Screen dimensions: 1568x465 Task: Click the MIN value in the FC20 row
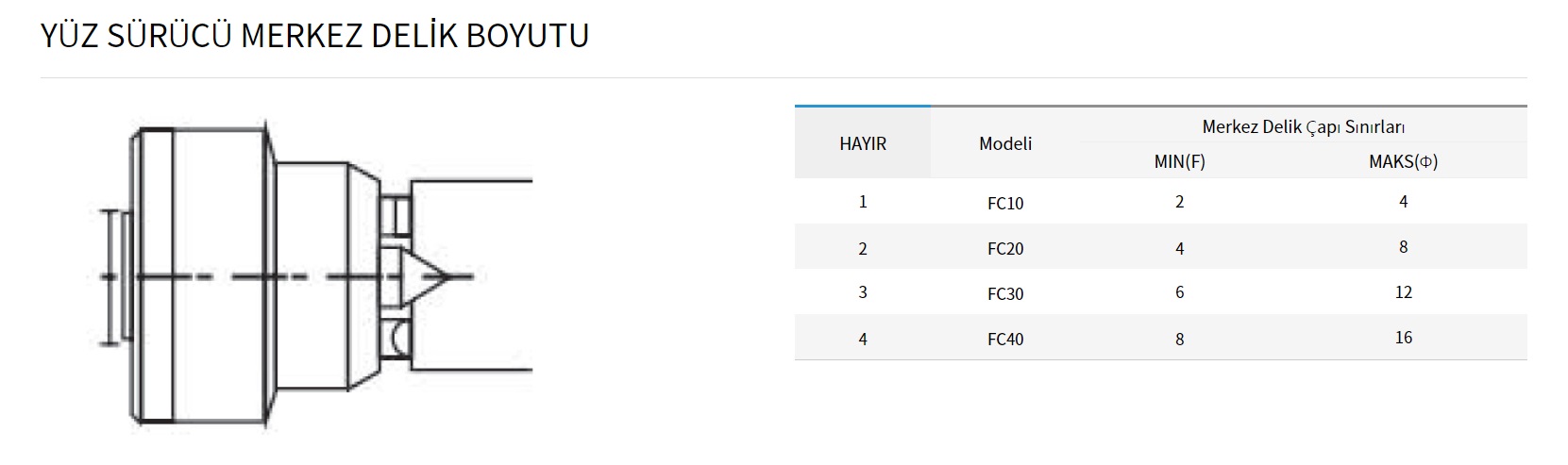(x=1180, y=248)
